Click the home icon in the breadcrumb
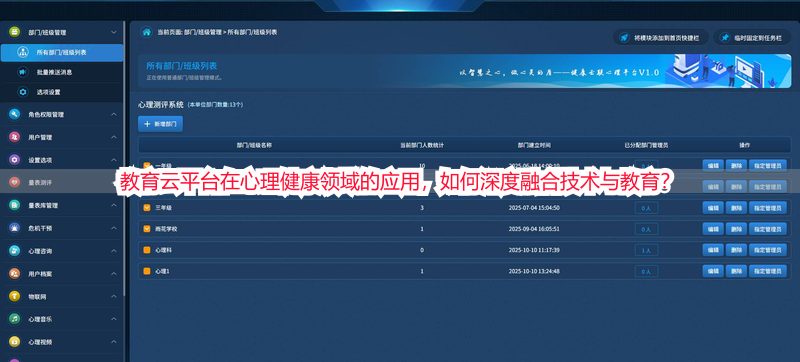 pyautogui.click(x=146, y=32)
